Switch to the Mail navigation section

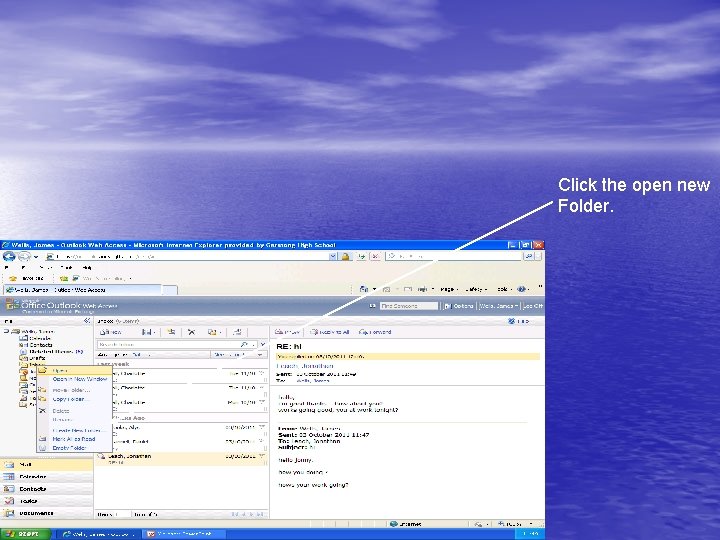[x=46, y=465]
